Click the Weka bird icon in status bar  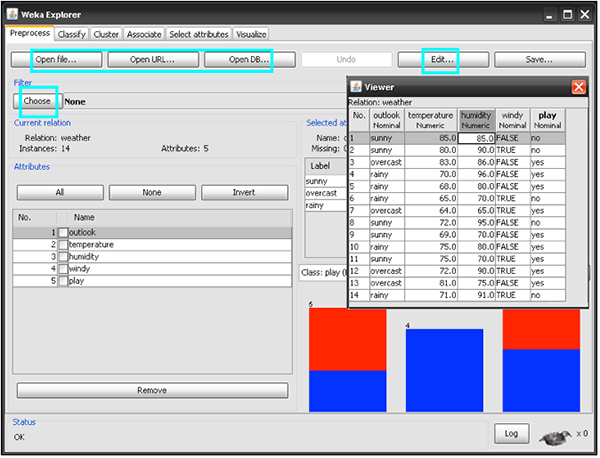coord(556,437)
